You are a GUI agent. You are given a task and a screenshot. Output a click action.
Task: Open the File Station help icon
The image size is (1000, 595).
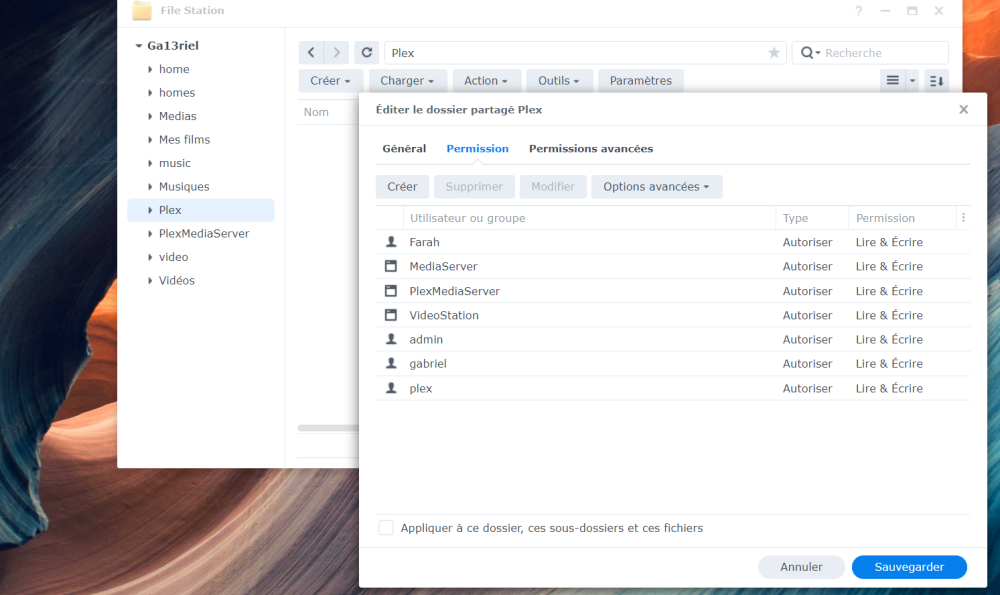pyautogui.click(x=858, y=11)
